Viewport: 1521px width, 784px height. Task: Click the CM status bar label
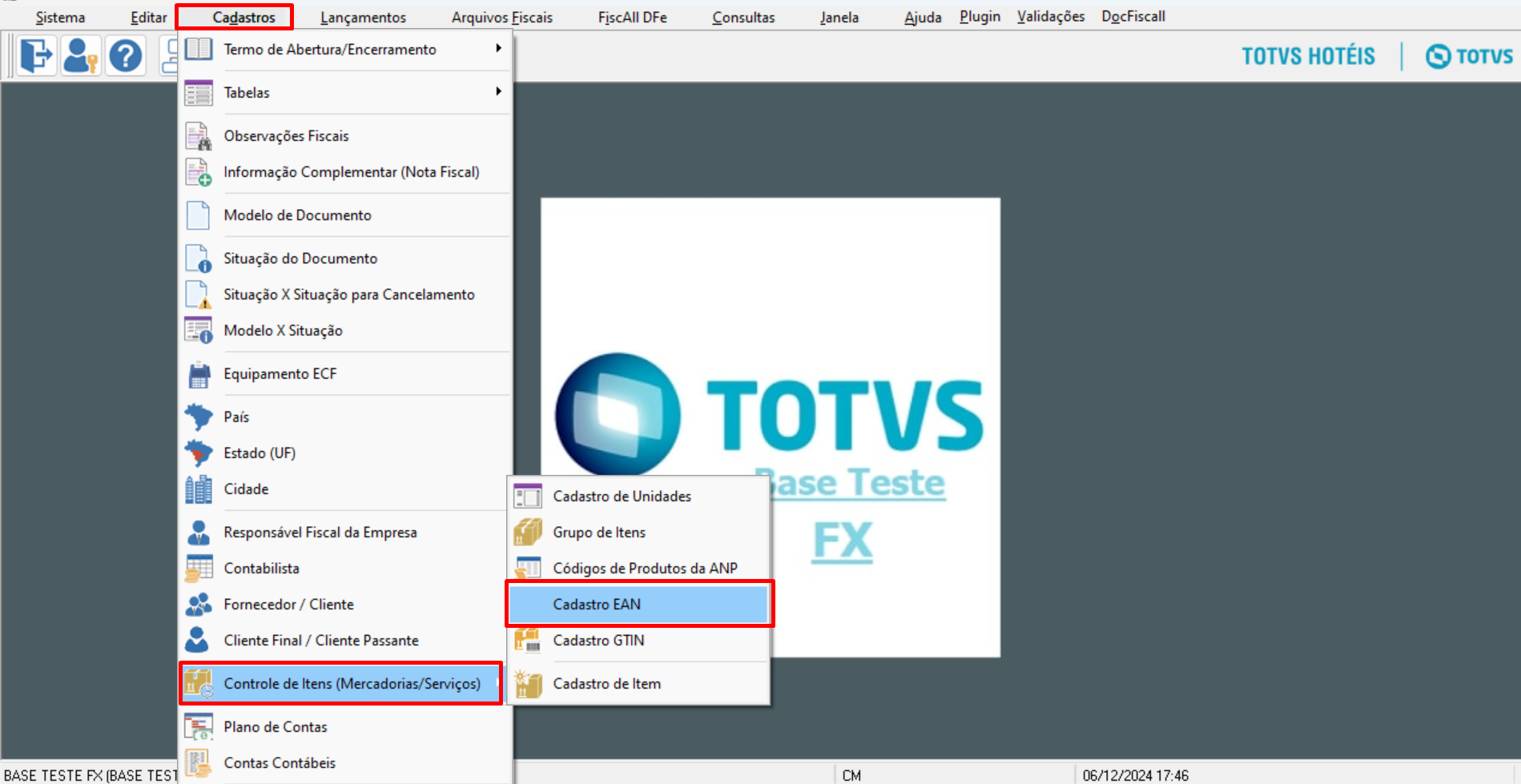pos(851,775)
